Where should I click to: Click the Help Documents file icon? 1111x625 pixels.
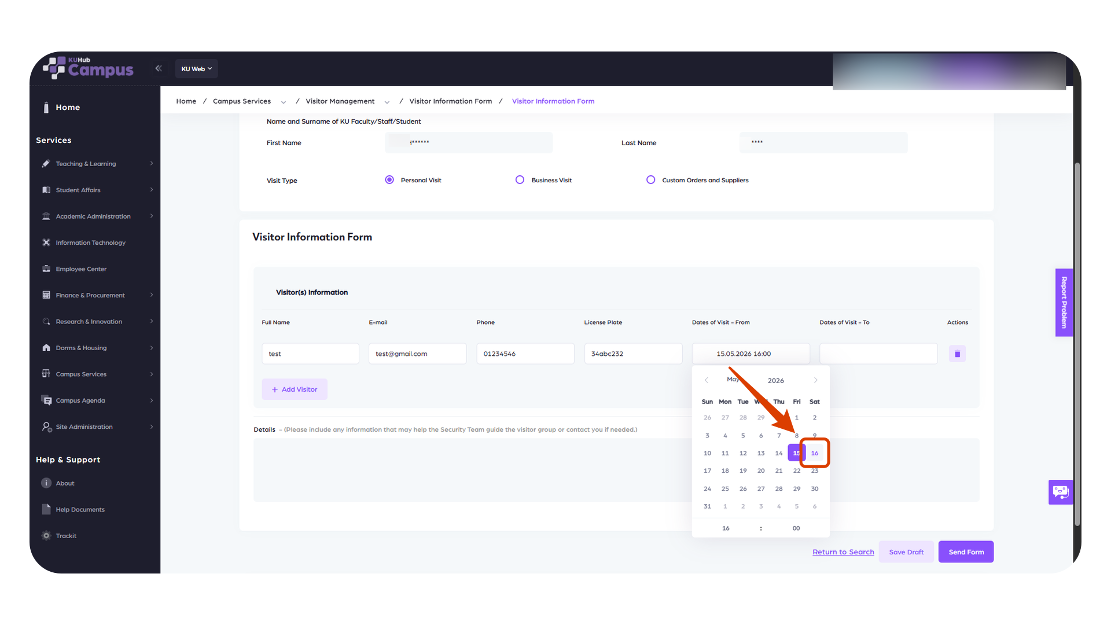(46, 509)
